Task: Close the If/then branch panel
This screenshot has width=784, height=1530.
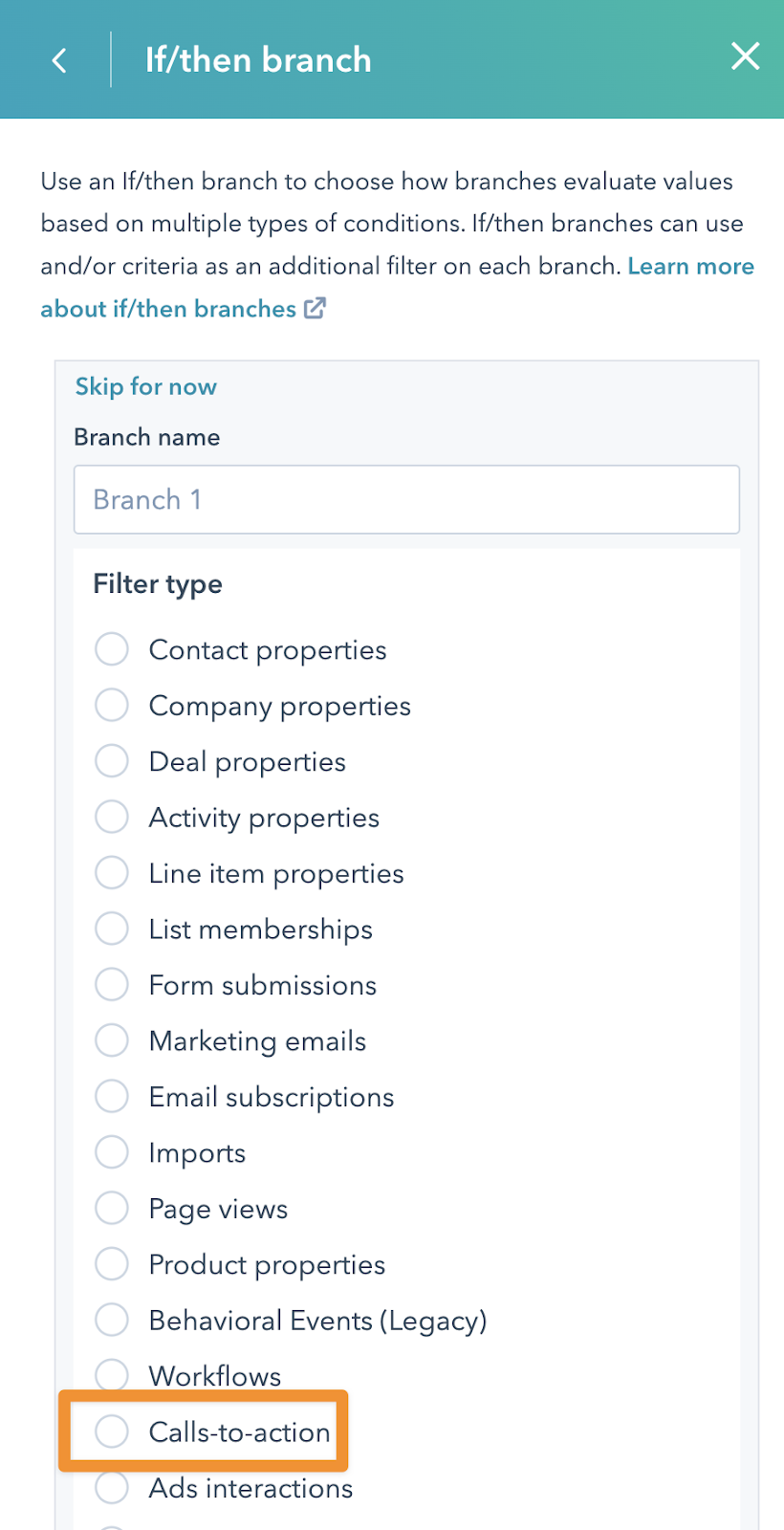Action: (x=745, y=56)
